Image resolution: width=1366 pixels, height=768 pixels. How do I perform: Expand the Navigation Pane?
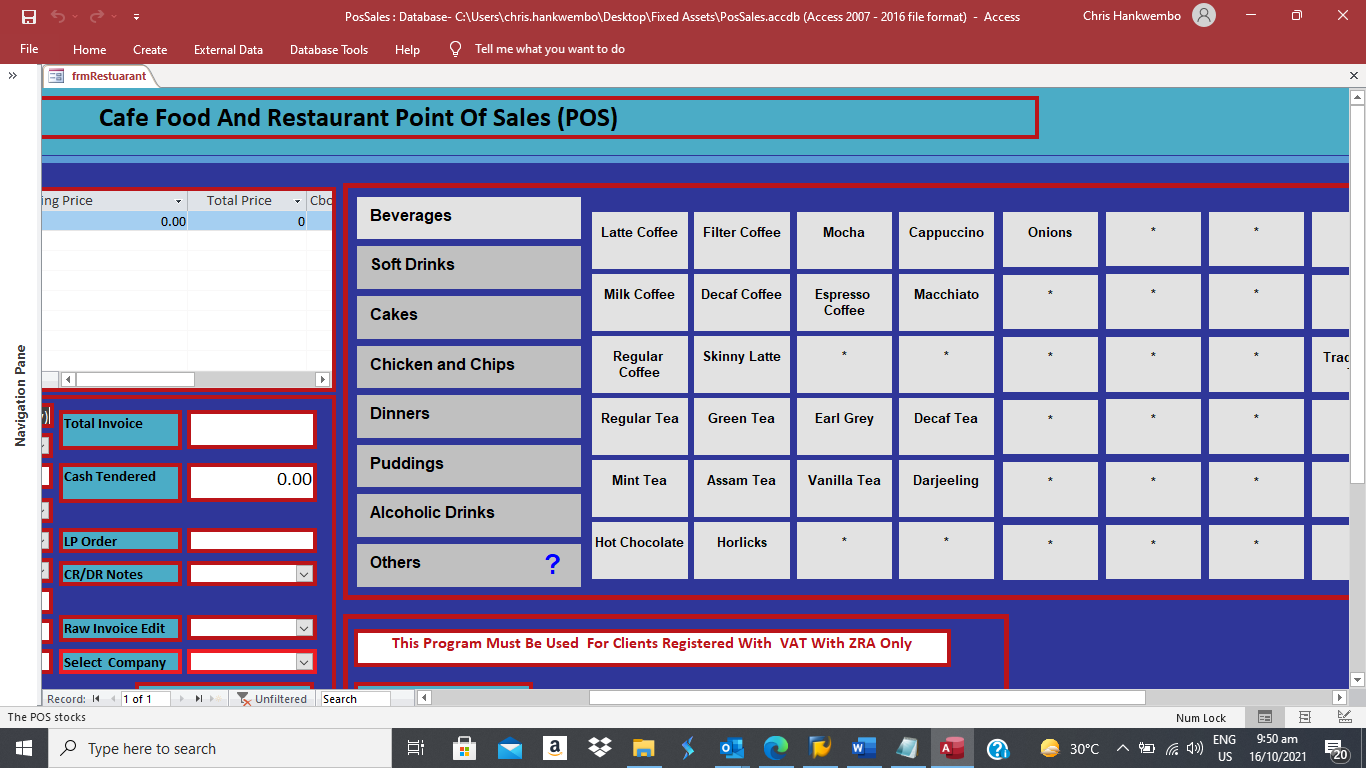(x=13, y=74)
